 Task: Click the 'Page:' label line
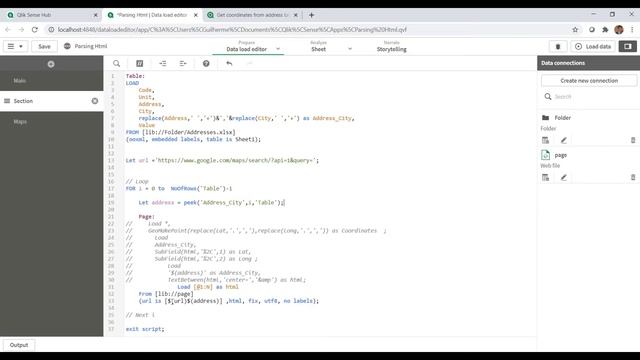pos(146,217)
